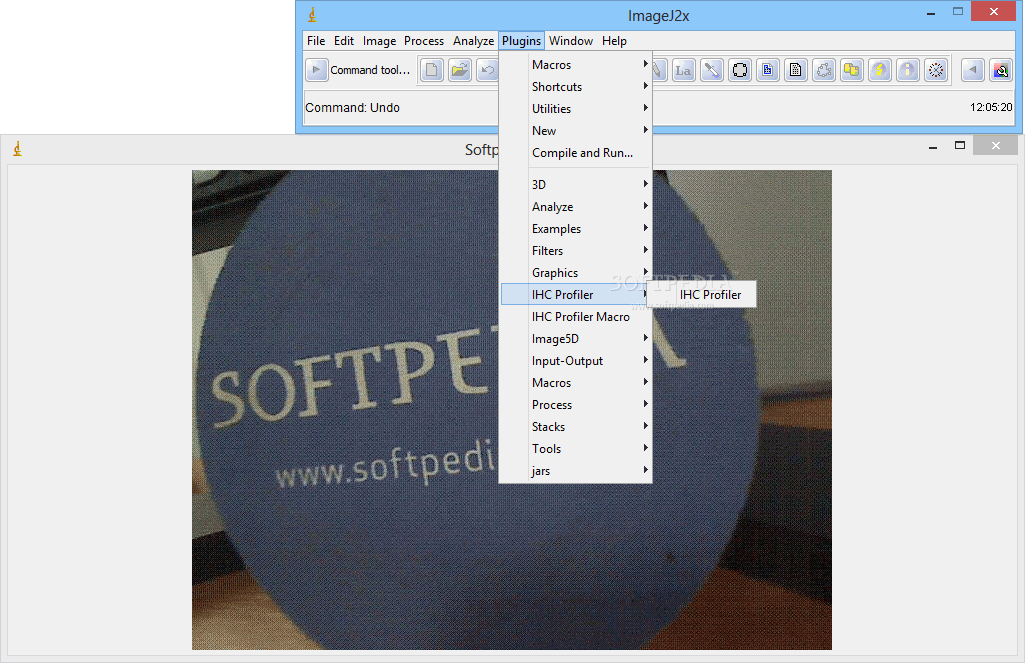This screenshot has width=1025, height=663.
Task: Expand the Image5D submenu
Action: click(576, 339)
